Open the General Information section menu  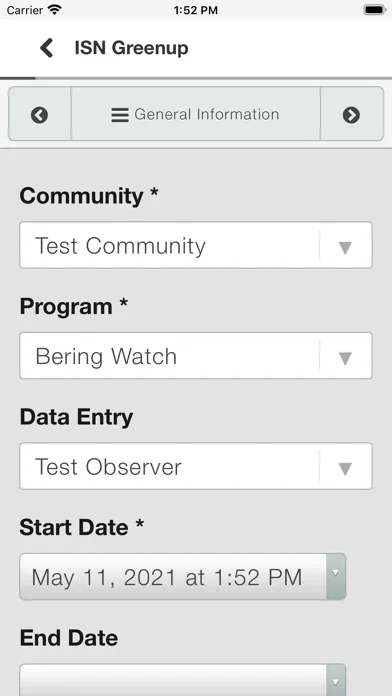click(196, 115)
